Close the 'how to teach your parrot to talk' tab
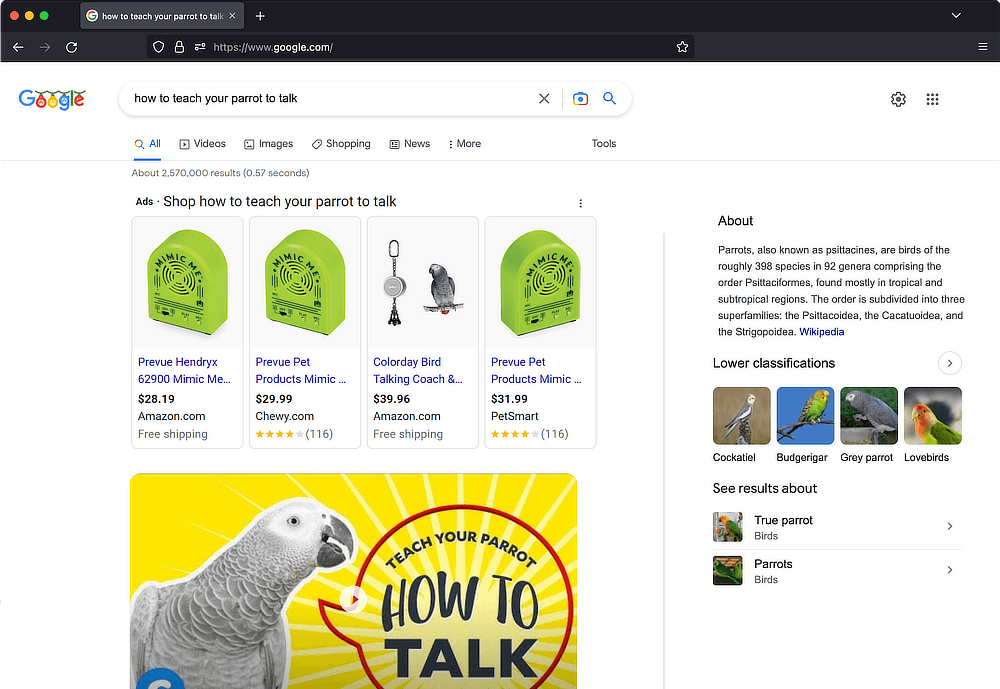 (232, 16)
